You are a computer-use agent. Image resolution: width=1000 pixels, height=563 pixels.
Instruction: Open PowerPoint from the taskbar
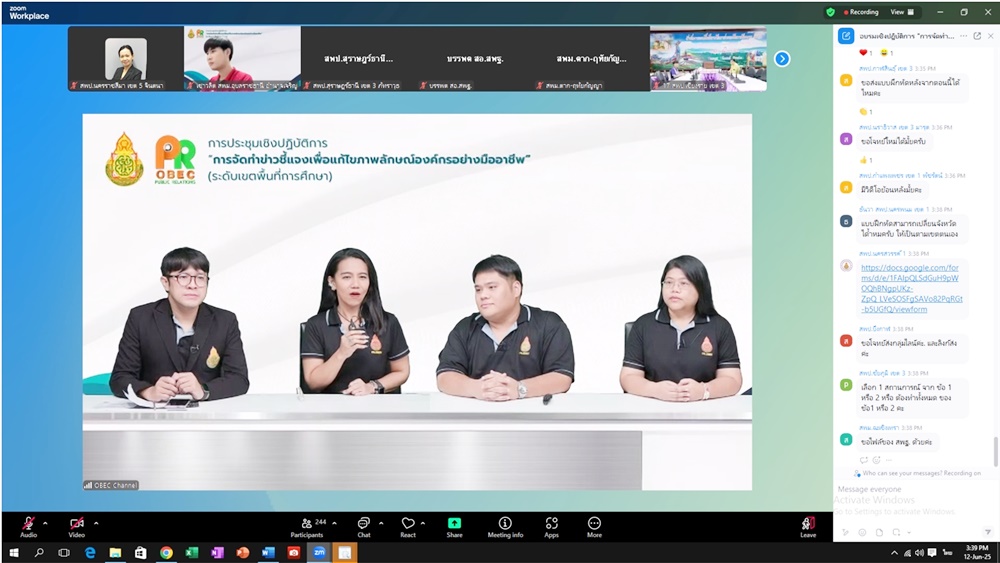(x=242, y=553)
